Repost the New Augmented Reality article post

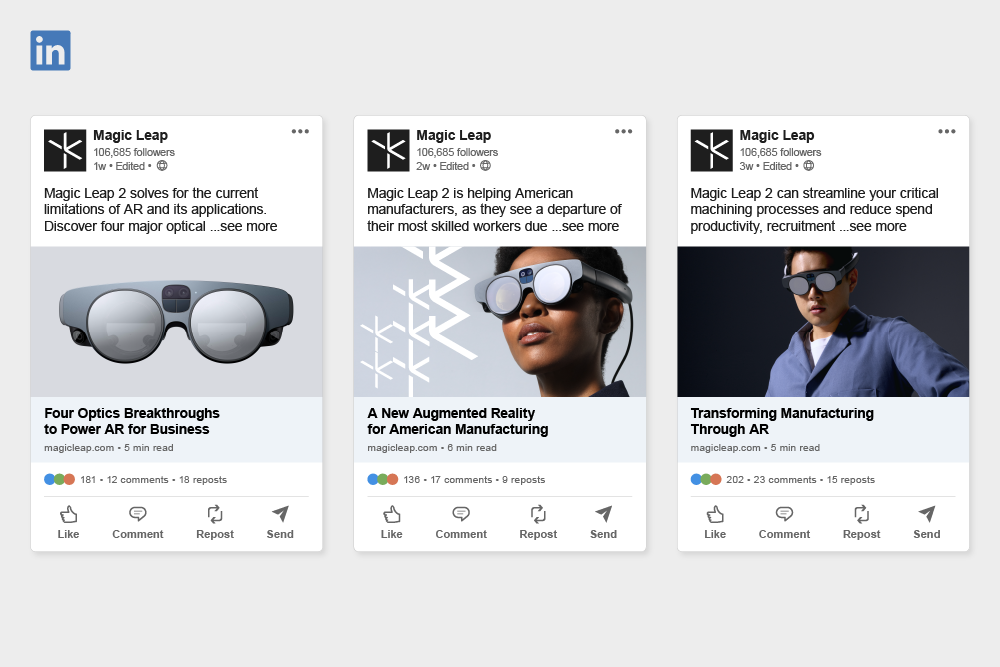pos(538,522)
